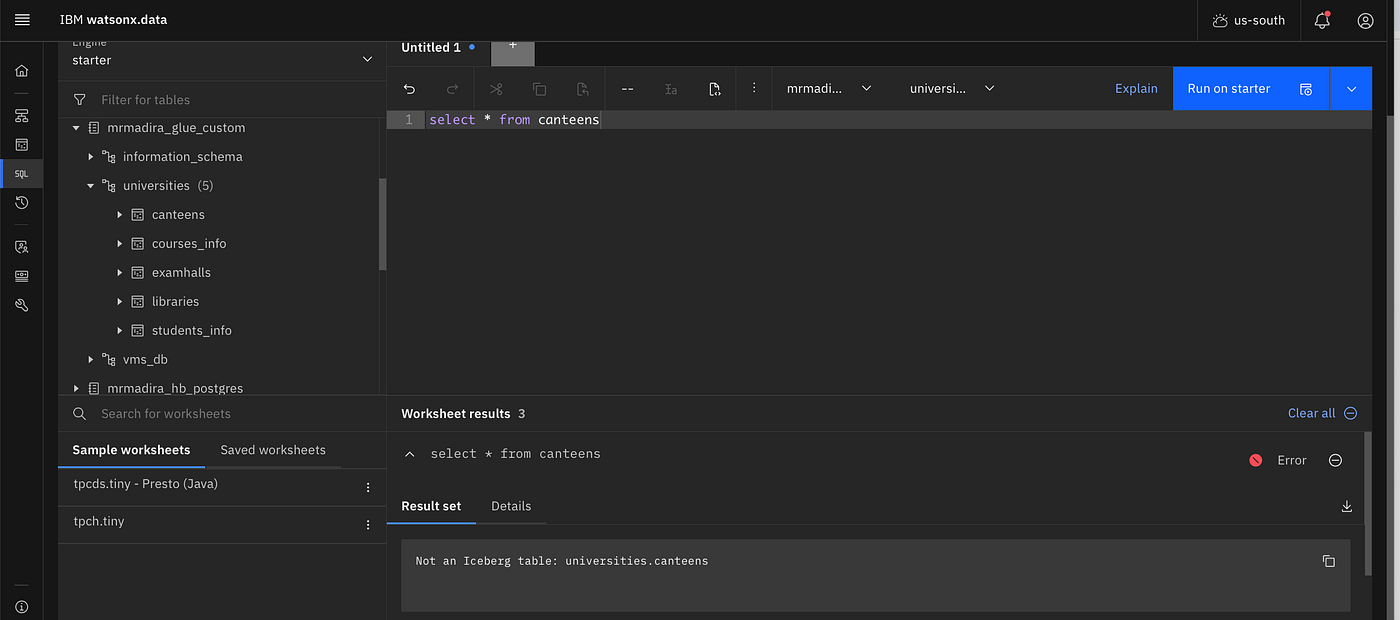Click Run on starter
This screenshot has height=620, width=1400.
pyautogui.click(x=1229, y=89)
